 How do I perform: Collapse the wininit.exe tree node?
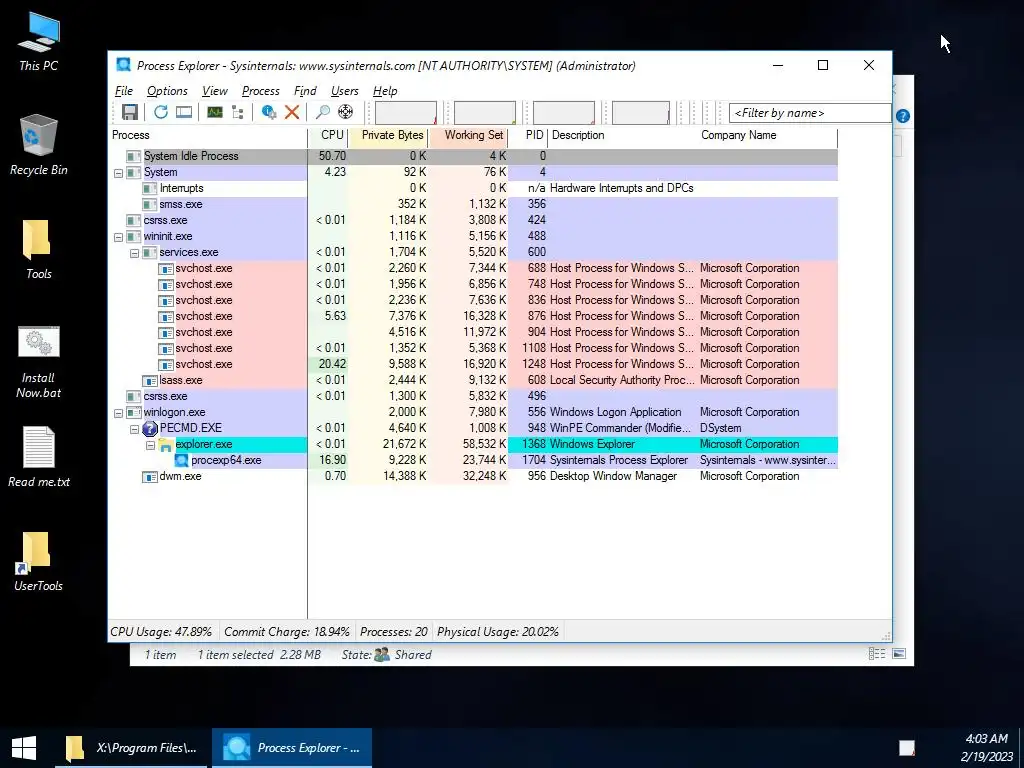click(x=118, y=237)
